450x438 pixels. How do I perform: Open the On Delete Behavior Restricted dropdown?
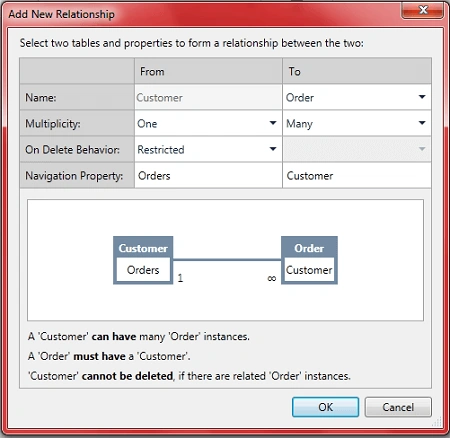point(208,149)
